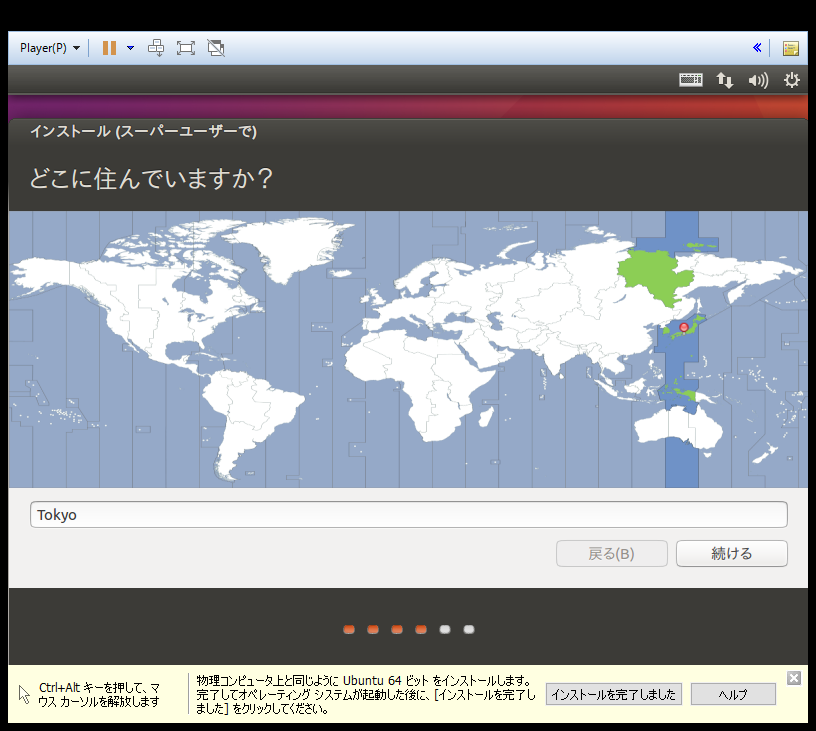Expand the power options dropdown arrow
The image size is (816, 731).
[131, 48]
